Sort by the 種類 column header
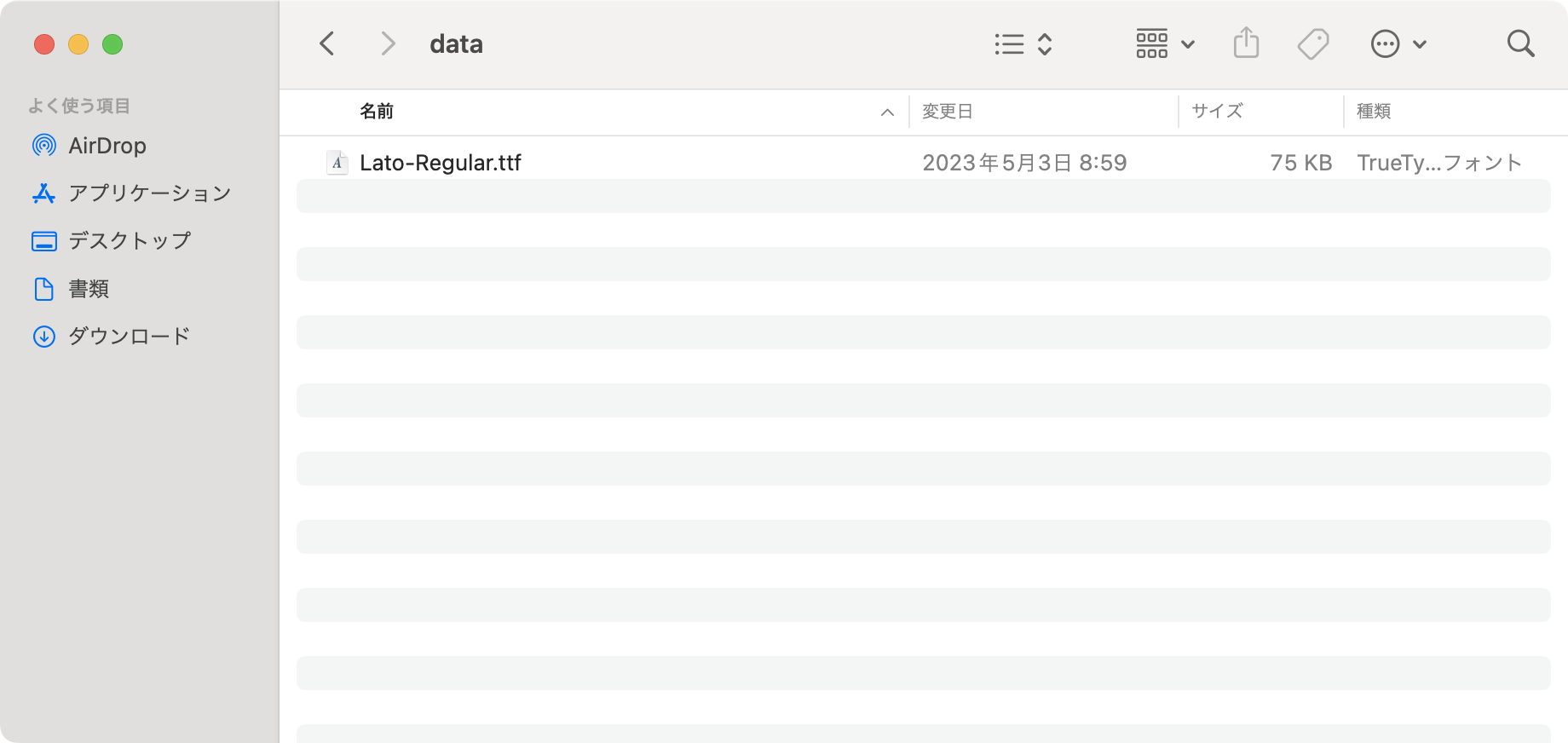This screenshot has height=743, width=1568. tap(1374, 112)
